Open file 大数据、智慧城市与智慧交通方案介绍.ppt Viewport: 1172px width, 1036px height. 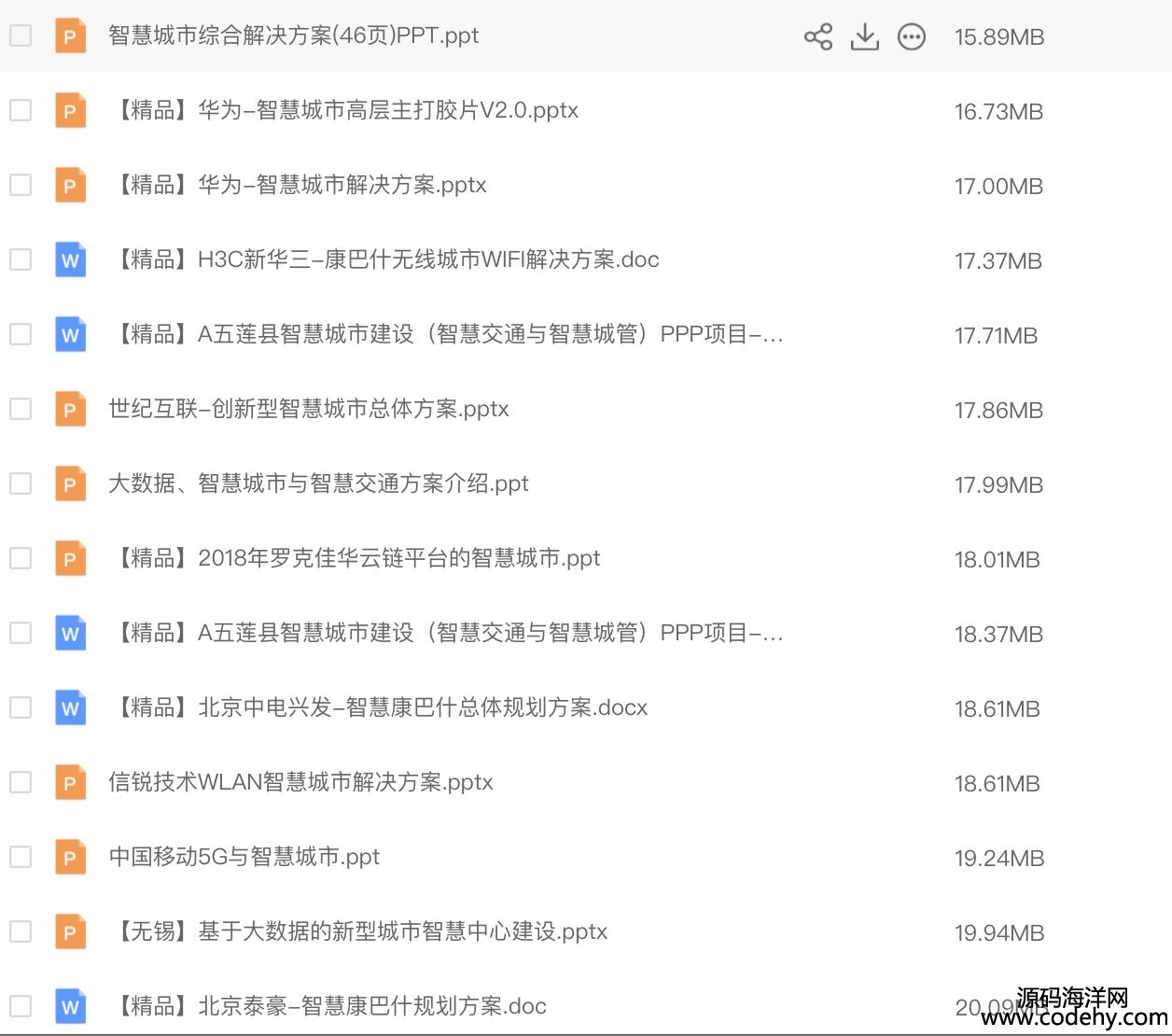tap(318, 483)
